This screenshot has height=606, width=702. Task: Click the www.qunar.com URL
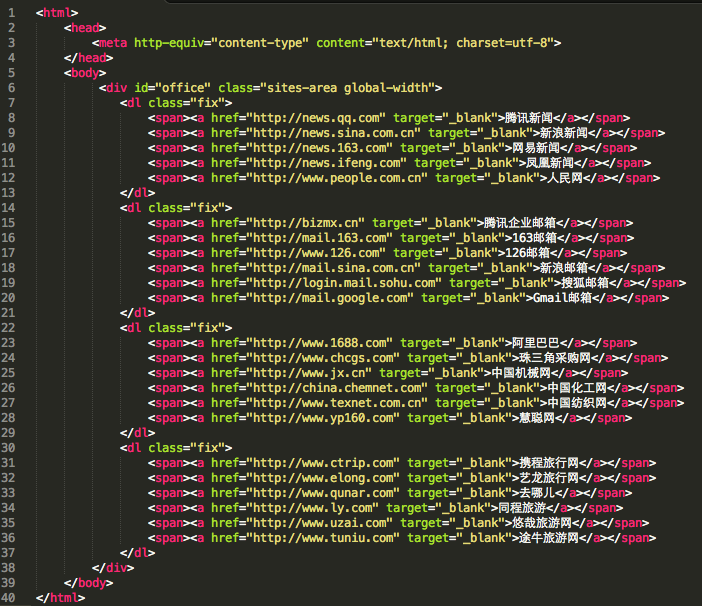click(x=323, y=493)
